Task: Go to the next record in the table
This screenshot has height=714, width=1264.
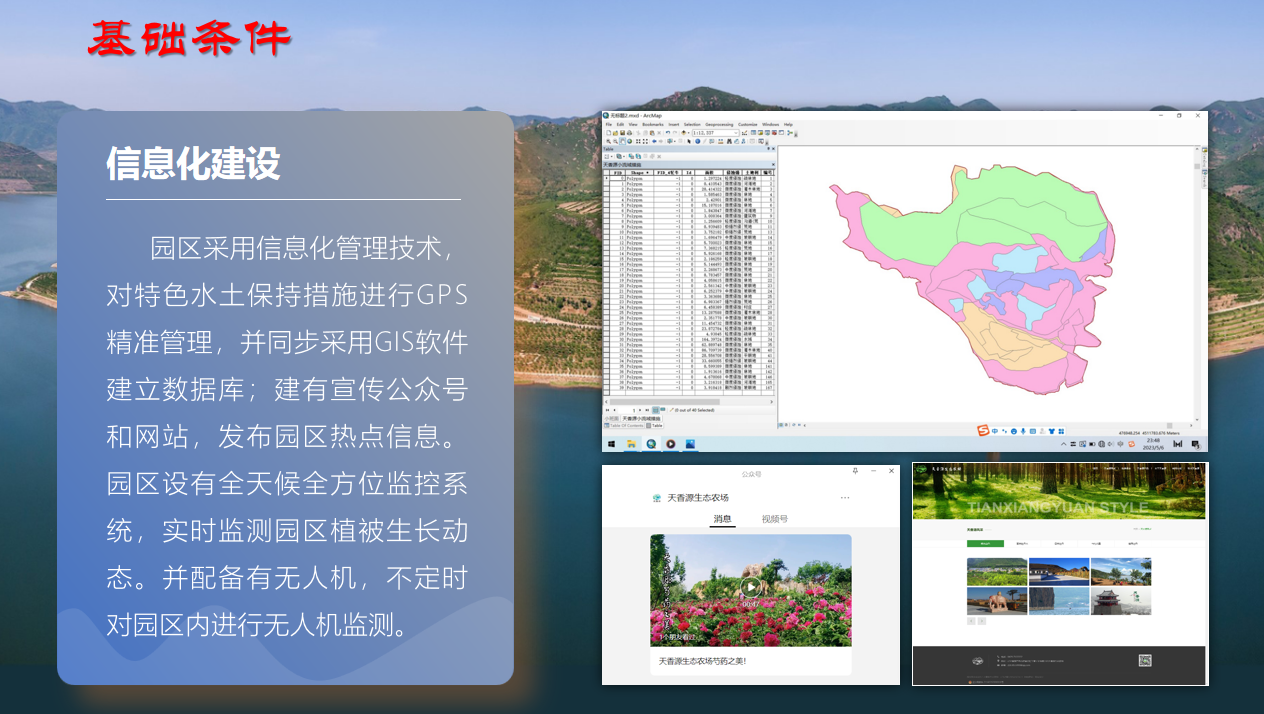Action: (640, 410)
